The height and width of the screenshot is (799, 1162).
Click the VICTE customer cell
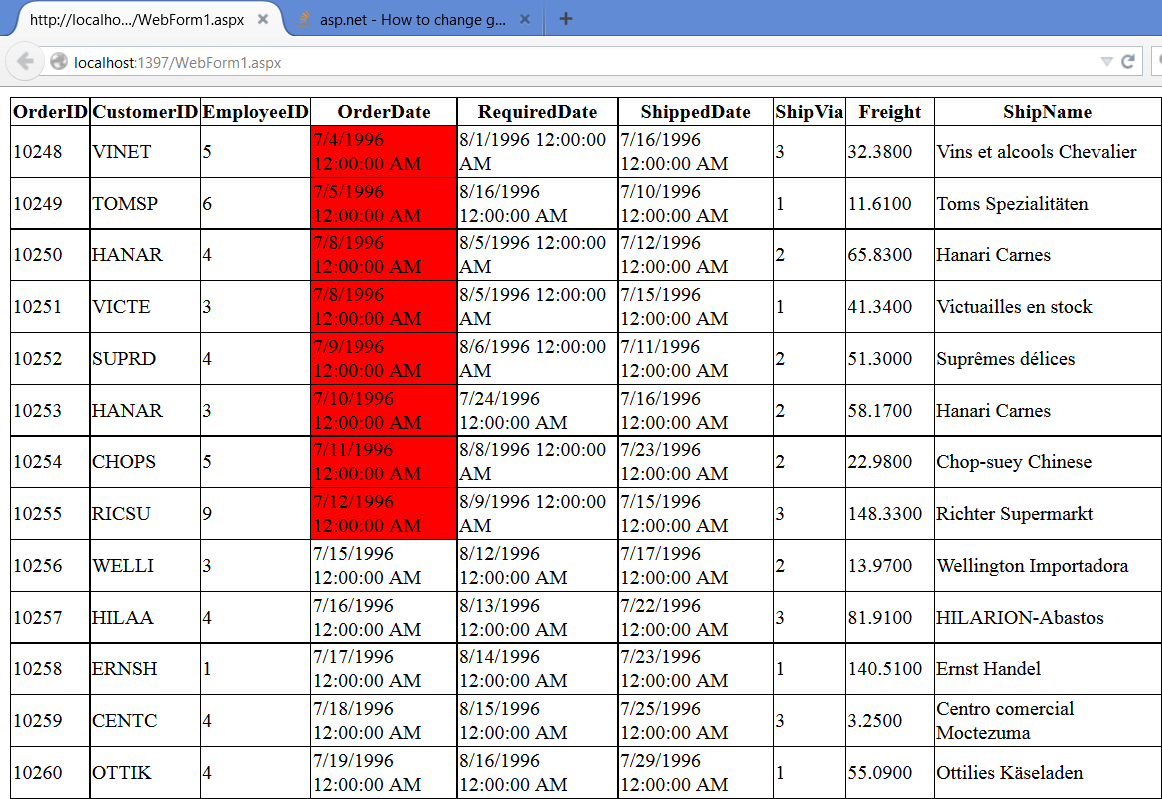click(145, 307)
